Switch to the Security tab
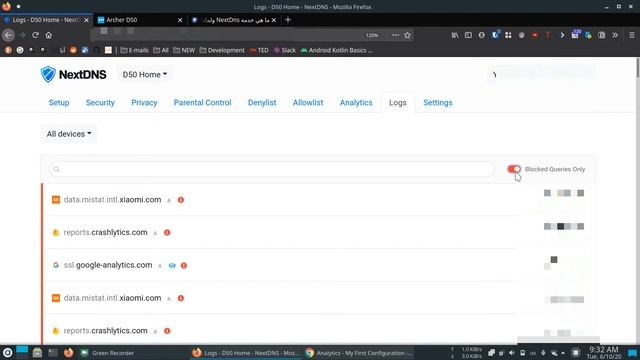Image resolution: width=640 pixels, height=360 pixels. click(100, 103)
